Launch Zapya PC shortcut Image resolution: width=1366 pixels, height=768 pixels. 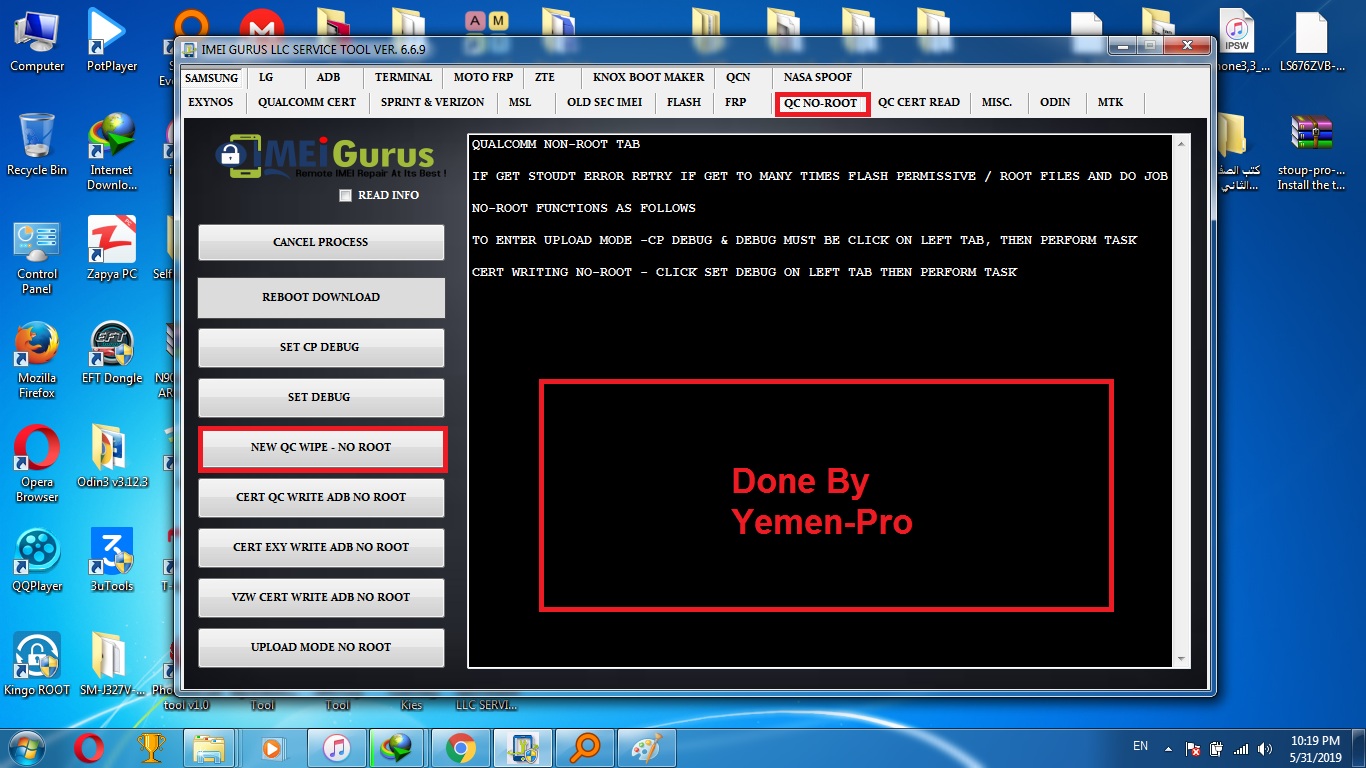(x=112, y=250)
